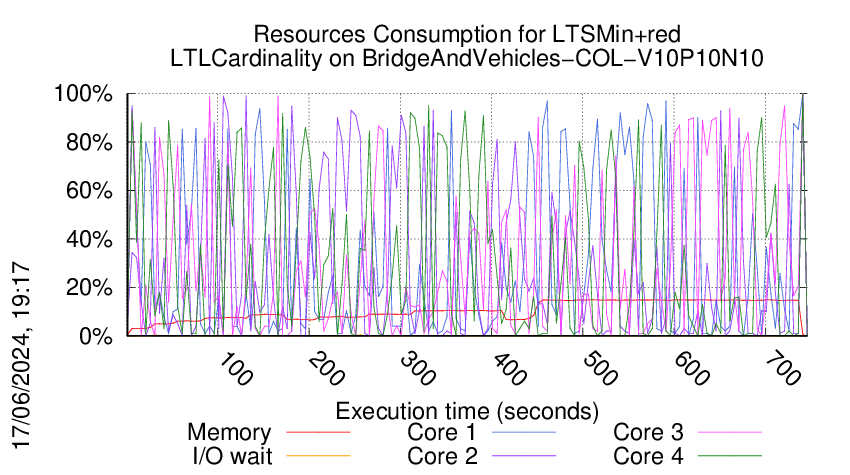Click the chart title line 'Resources Consumption for LTSMin+red'

click(467, 35)
